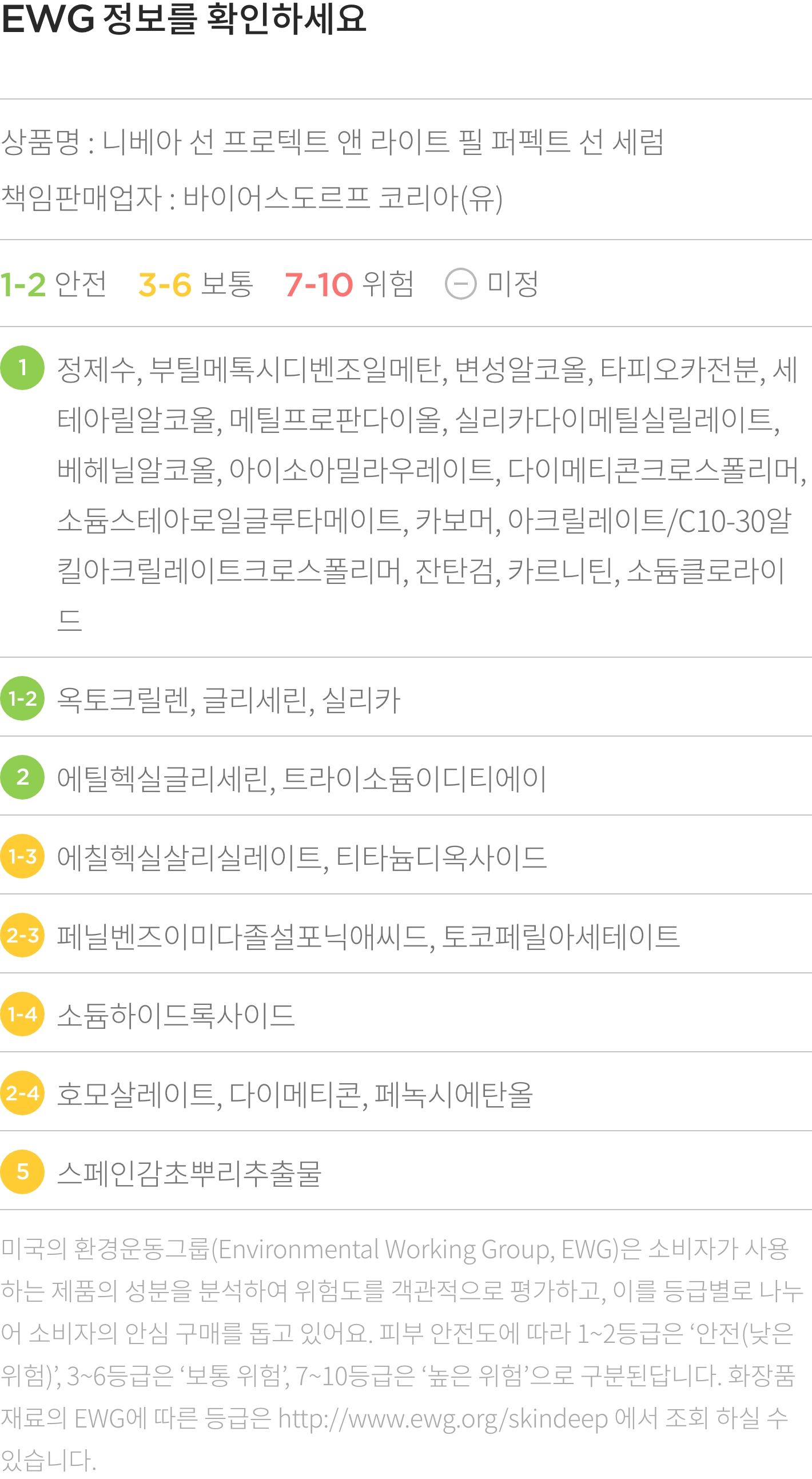This screenshot has height=1479, width=812.
Task: Click the yellow grade 5 badge
Action: pyautogui.click(x=22, y=1172)
